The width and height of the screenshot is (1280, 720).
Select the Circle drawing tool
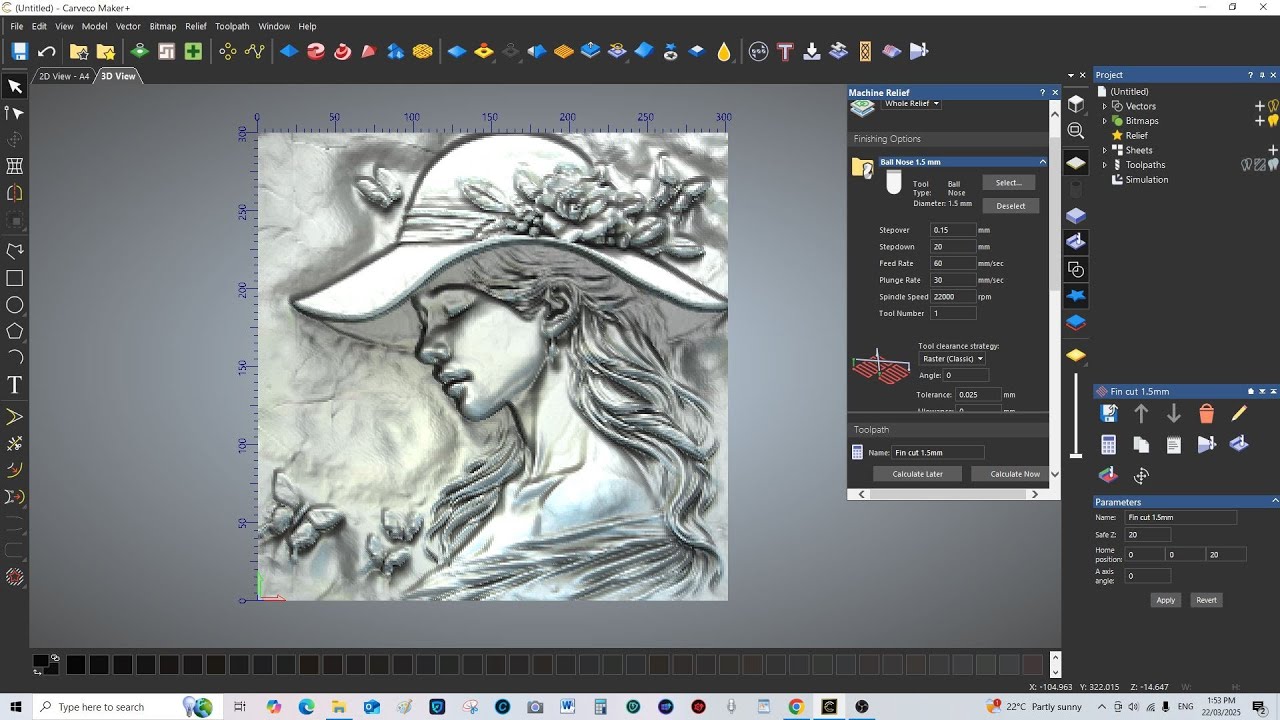(x=15, y=305)
